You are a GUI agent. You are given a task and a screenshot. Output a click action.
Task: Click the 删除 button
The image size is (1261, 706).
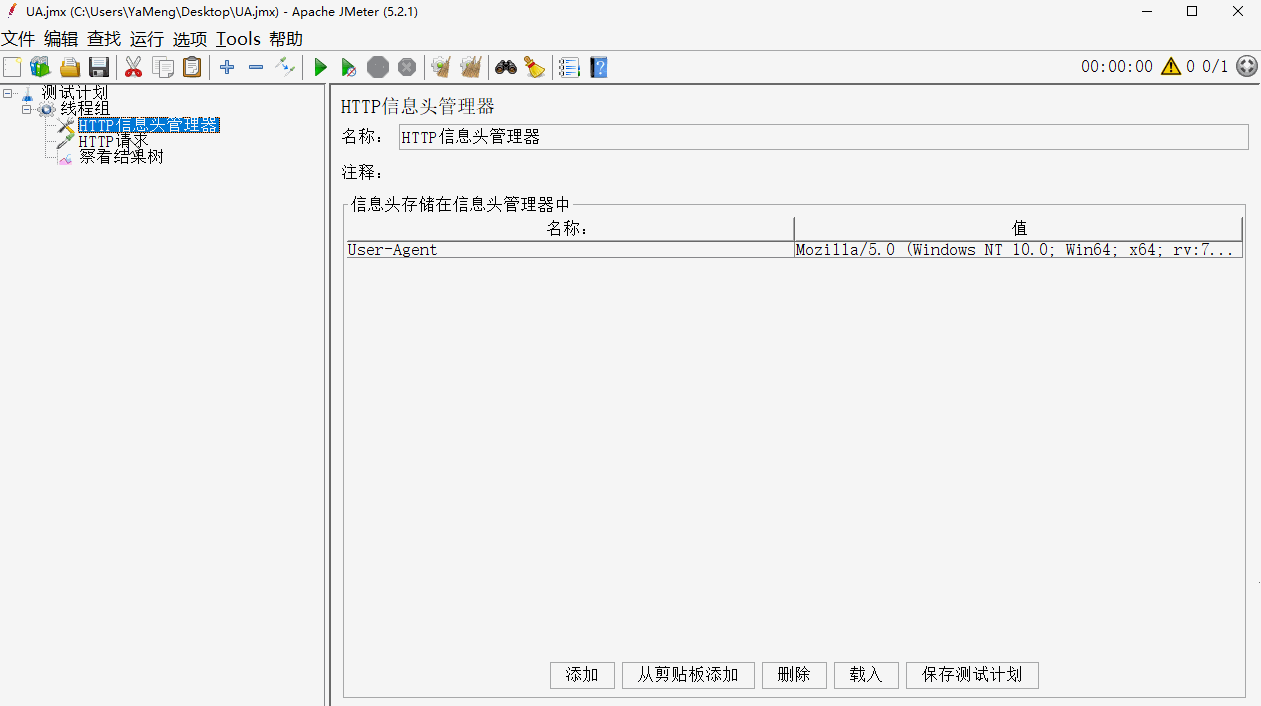[794, 675]
